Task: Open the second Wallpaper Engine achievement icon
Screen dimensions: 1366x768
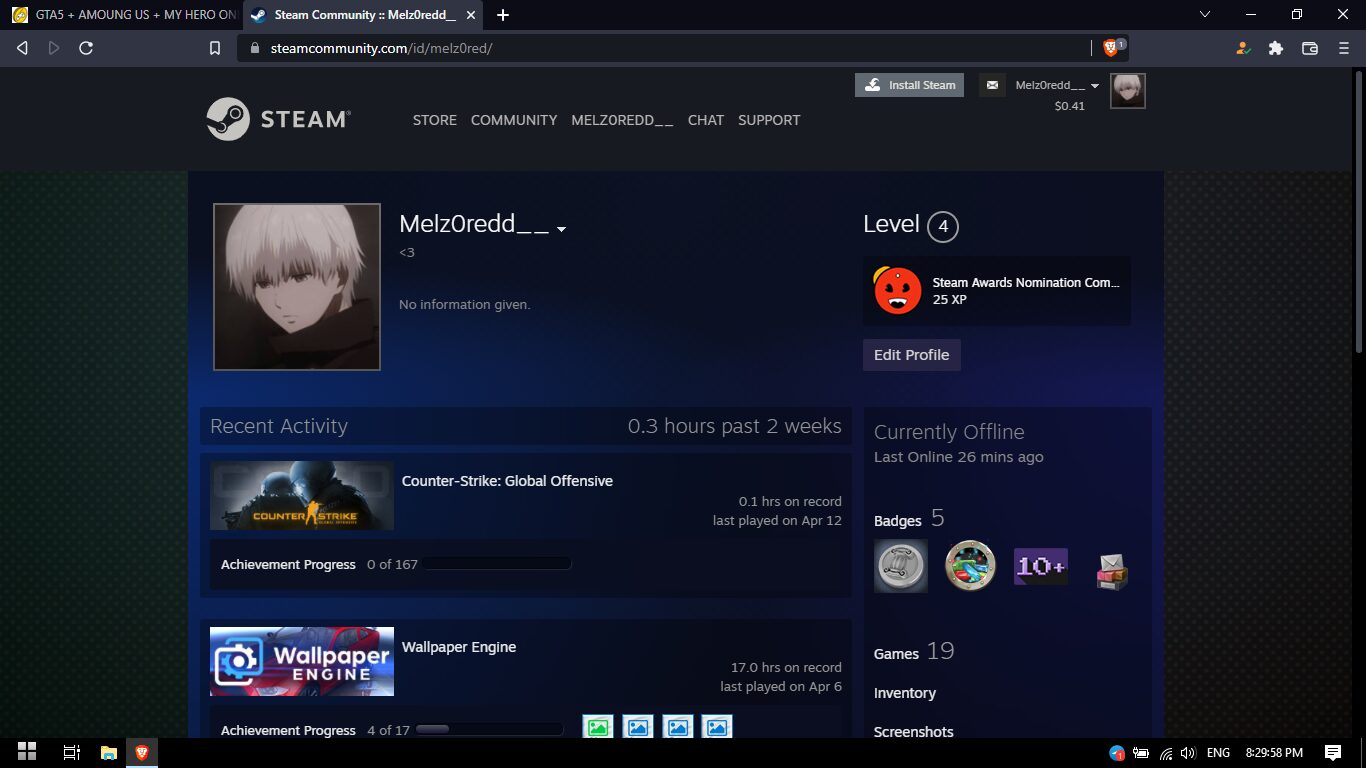Action: pos(638,727)
